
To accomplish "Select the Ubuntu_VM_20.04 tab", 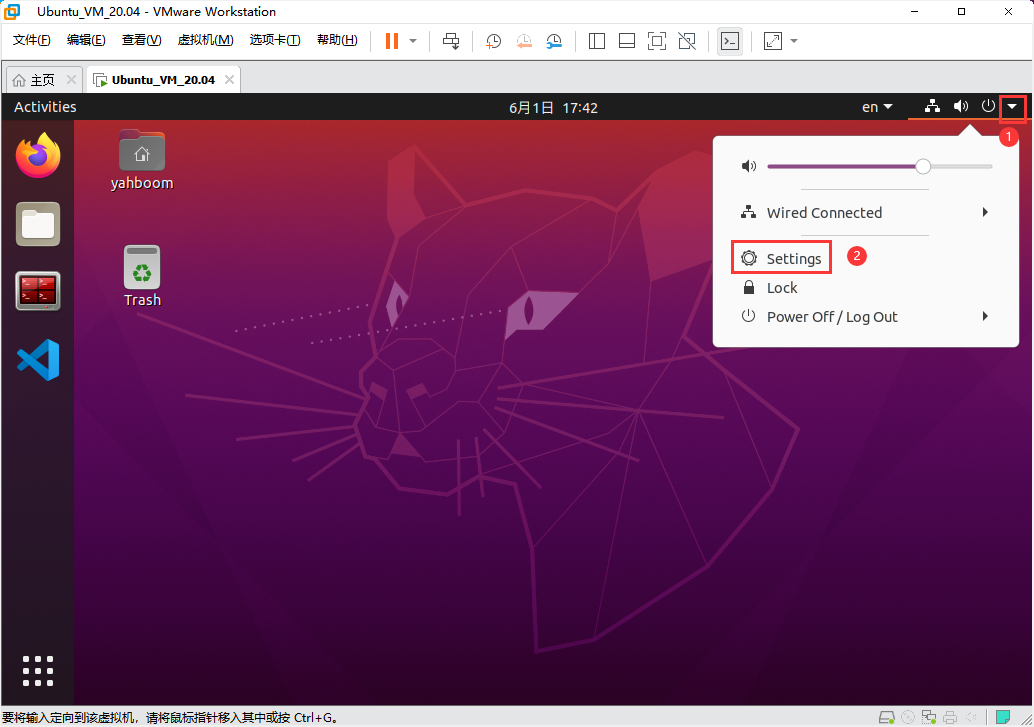I will (163, 80).
